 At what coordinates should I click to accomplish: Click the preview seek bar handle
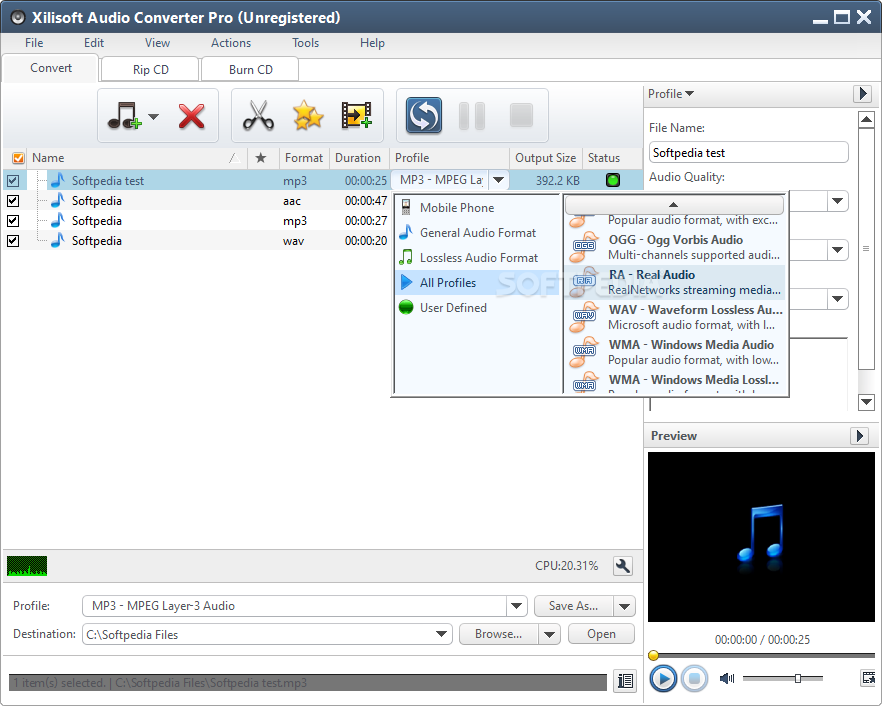[653, 655]
